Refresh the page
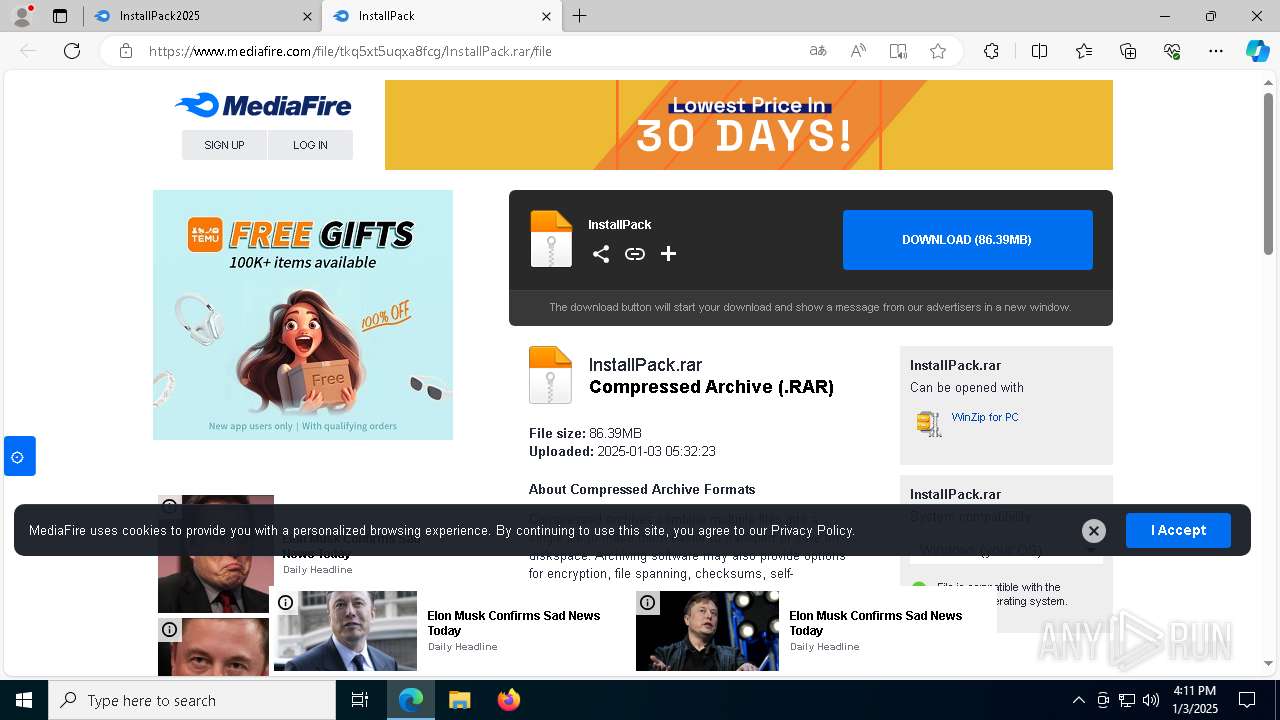The width and height of the screenshot is (1280, 720). click(72, 51)
